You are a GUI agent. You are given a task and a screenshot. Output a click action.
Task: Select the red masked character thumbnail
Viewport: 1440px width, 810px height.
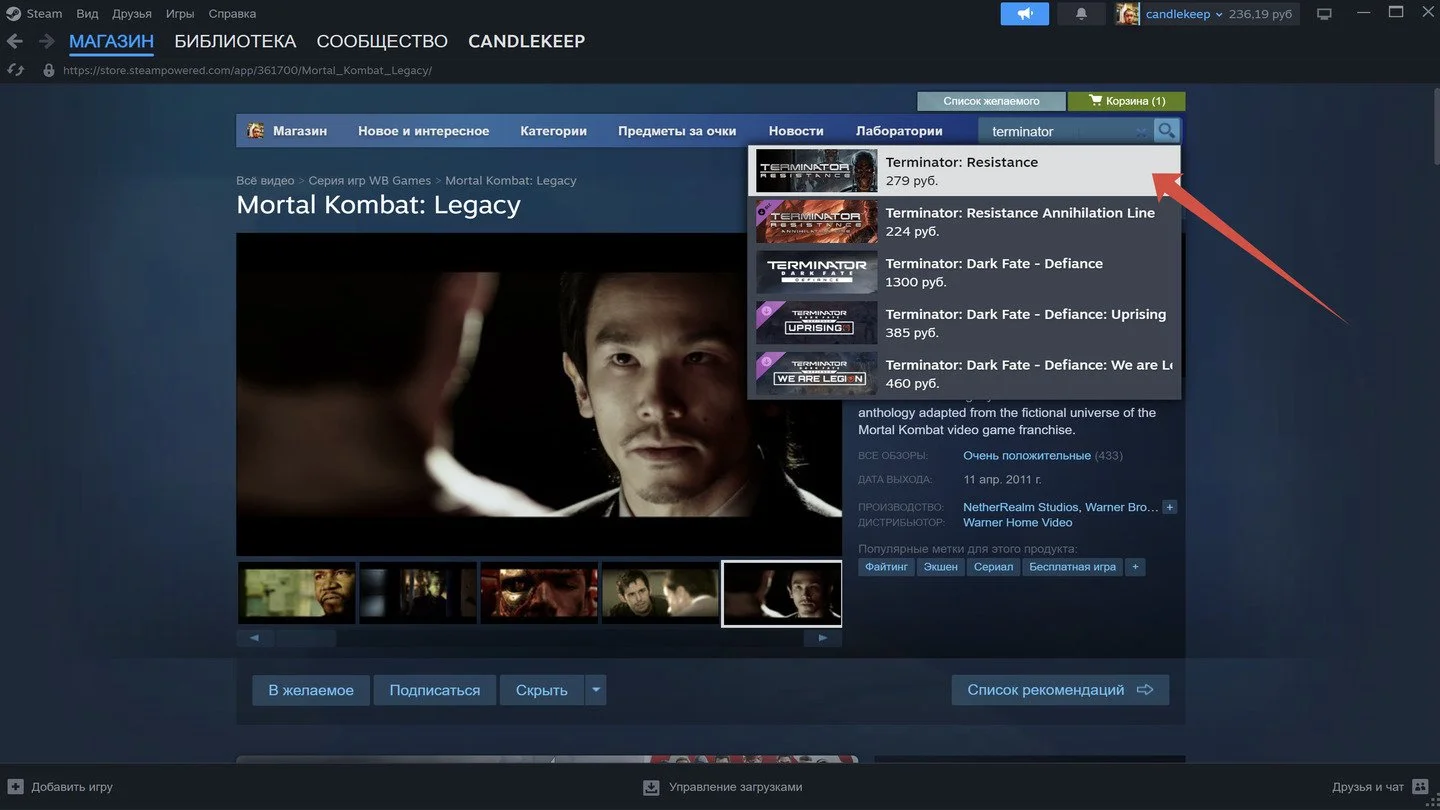[x=539, y=594]
